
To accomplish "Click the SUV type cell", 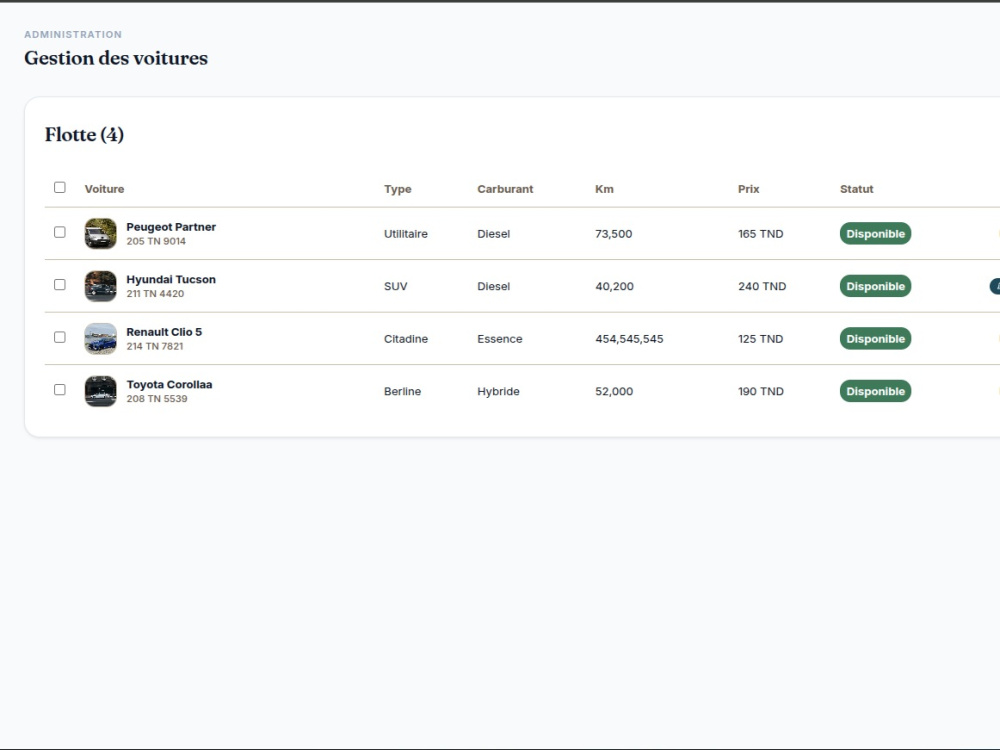I will pyautogui.click(x=395, y=286).
